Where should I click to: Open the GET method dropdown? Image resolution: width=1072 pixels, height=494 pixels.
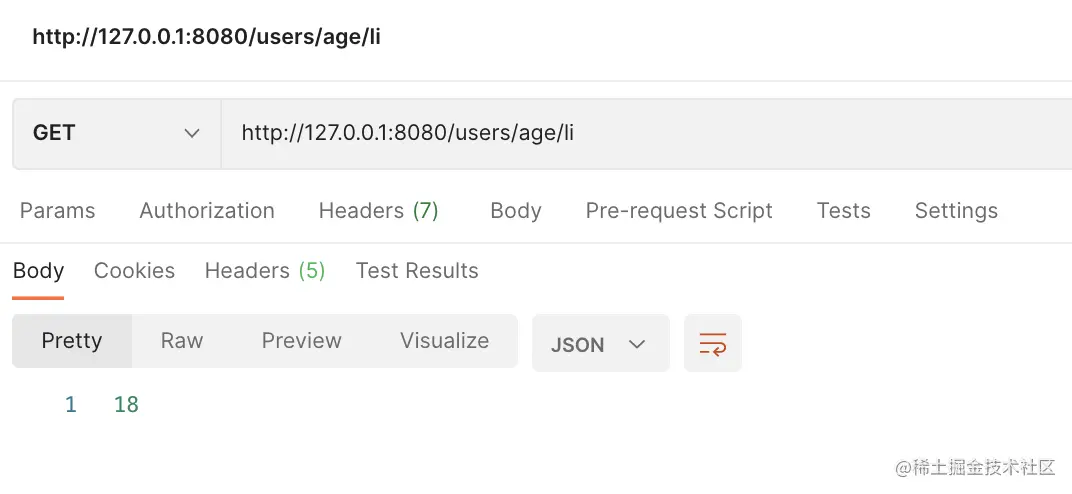(x=116, y=133)
